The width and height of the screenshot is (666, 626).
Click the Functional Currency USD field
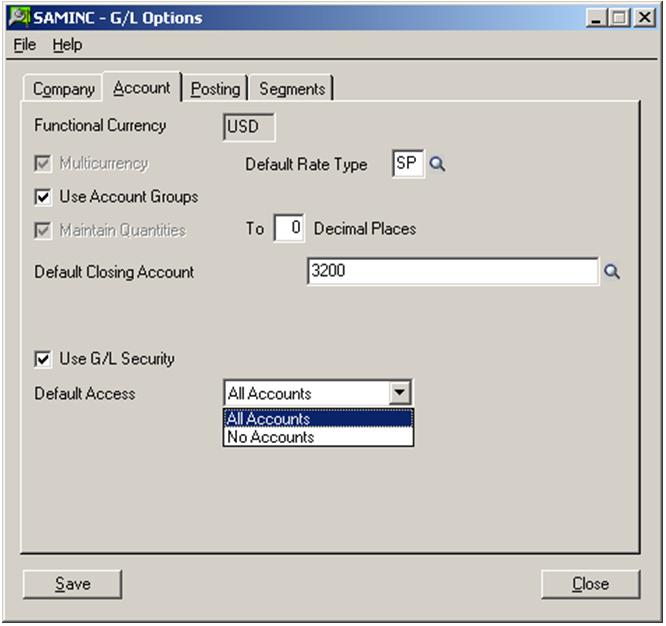pyautogui.click(x=249, y=127)
